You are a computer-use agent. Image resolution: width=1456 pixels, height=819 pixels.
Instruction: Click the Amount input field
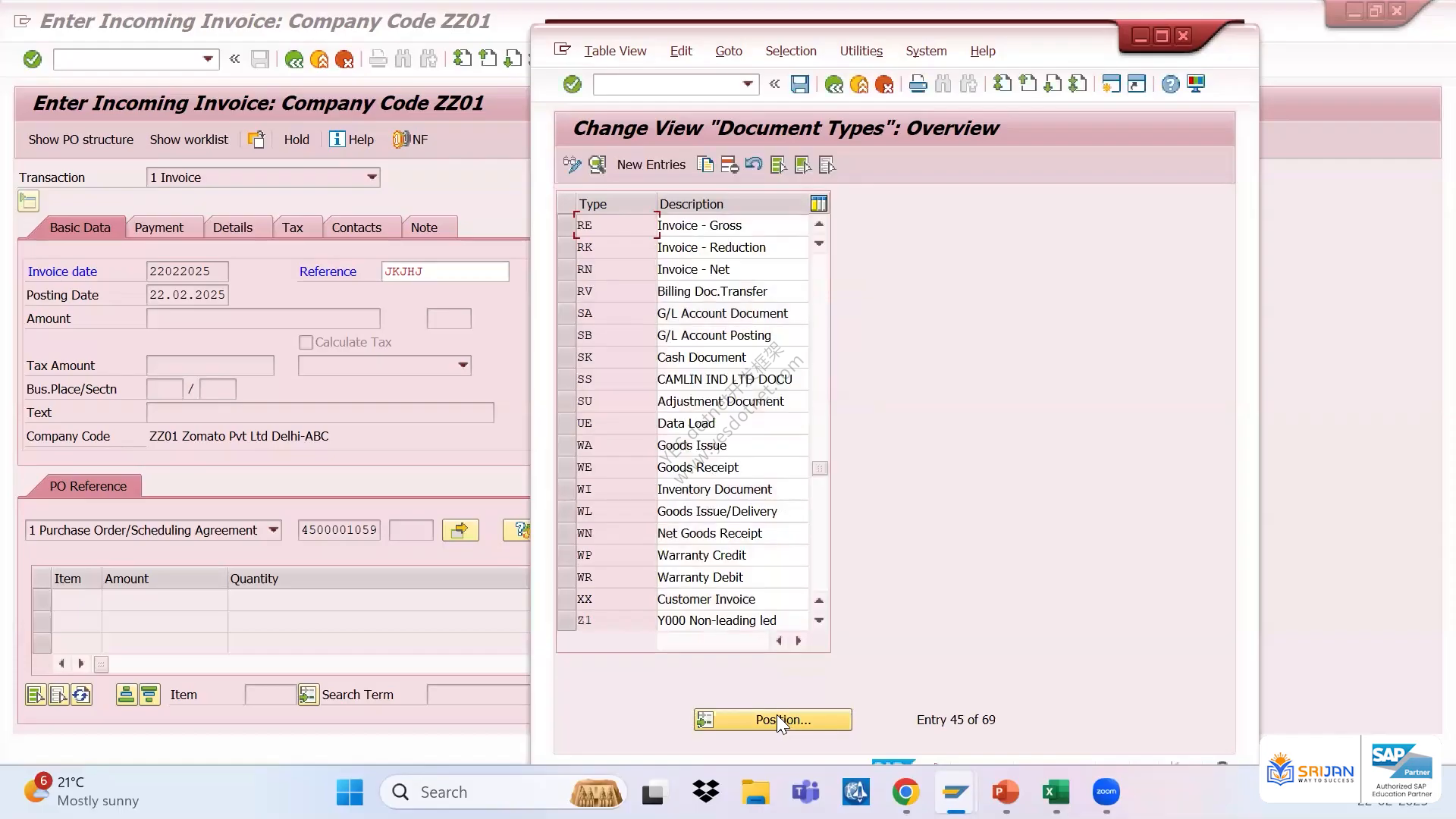click(263, 318)
